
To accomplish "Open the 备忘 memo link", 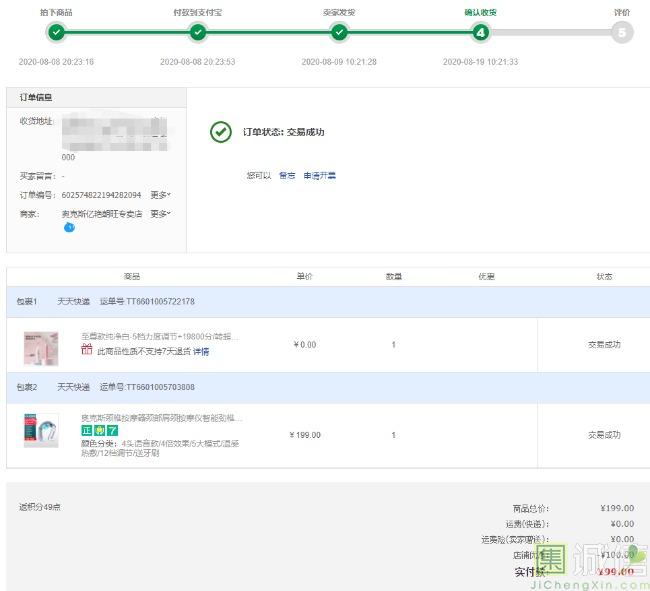I will coord(287,176).
